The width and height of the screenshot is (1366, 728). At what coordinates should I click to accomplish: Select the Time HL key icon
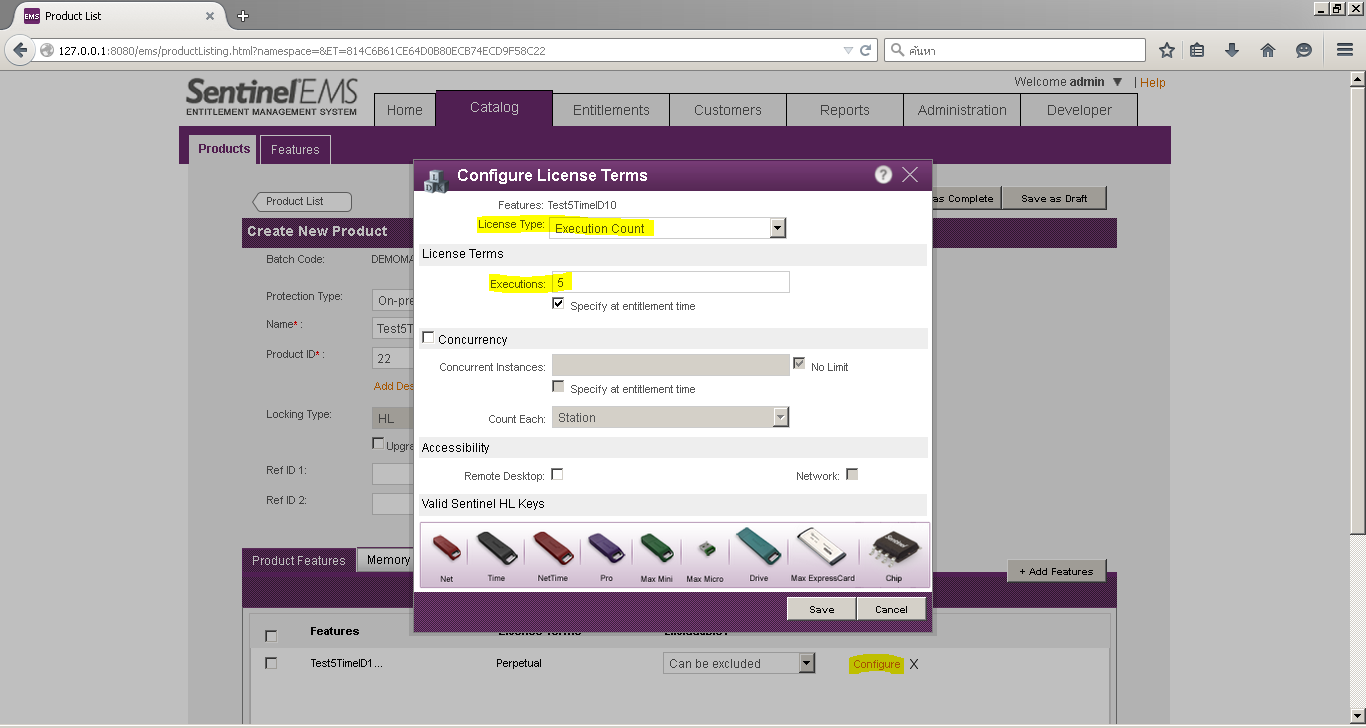497,548
